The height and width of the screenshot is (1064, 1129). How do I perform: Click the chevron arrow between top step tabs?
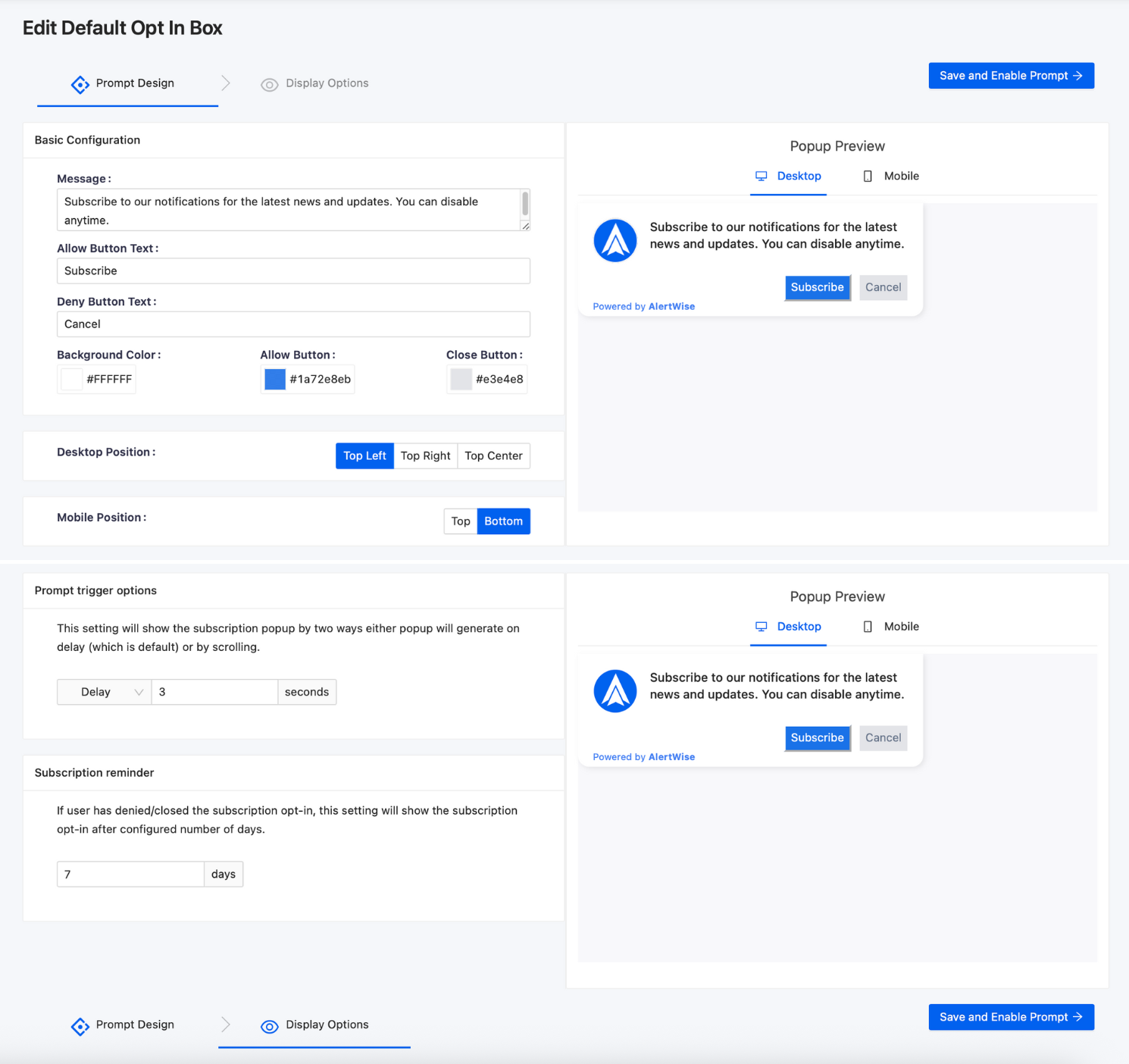point(226,83)
